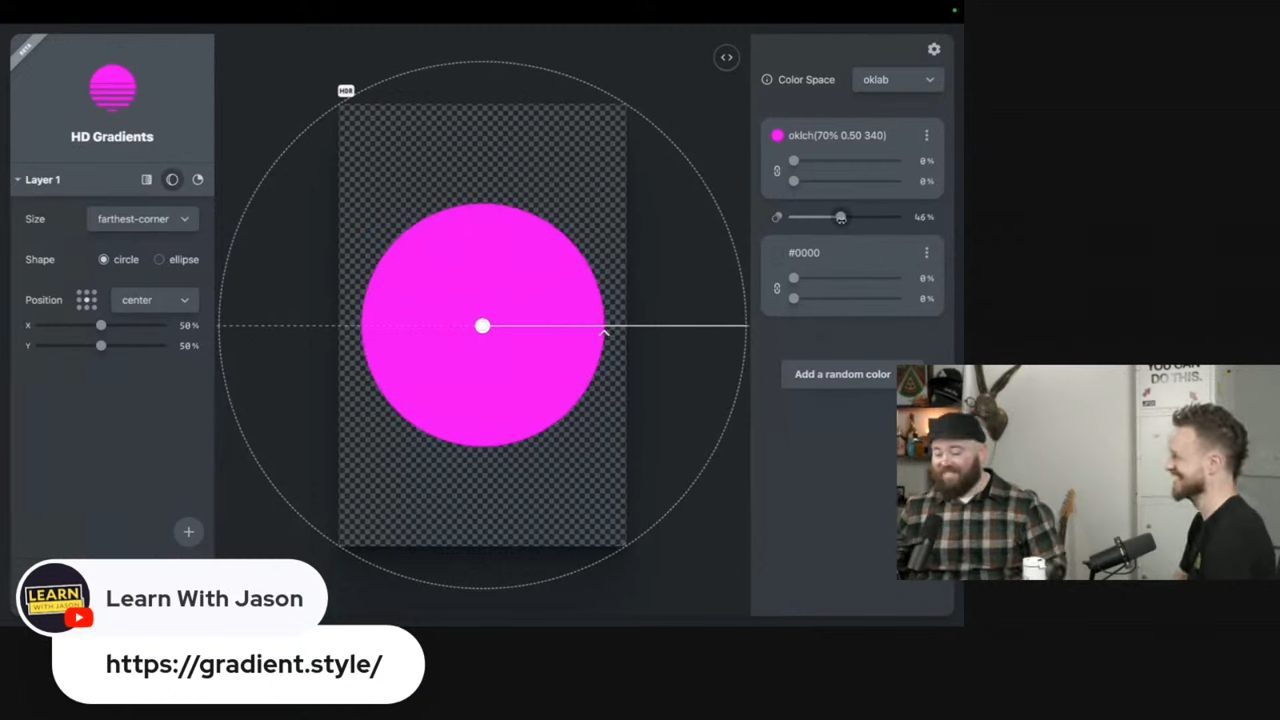Viewport: 1280px width, 720px height.
Task: Click the position grid picker icon
Action: (x=87, y=300)
